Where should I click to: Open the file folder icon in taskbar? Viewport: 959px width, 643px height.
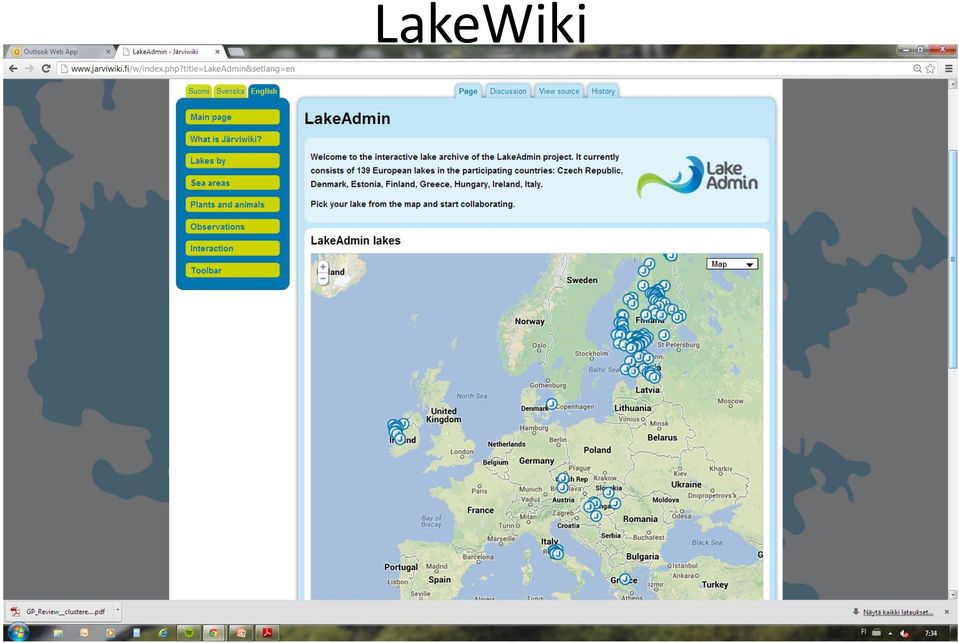point(58,633)
